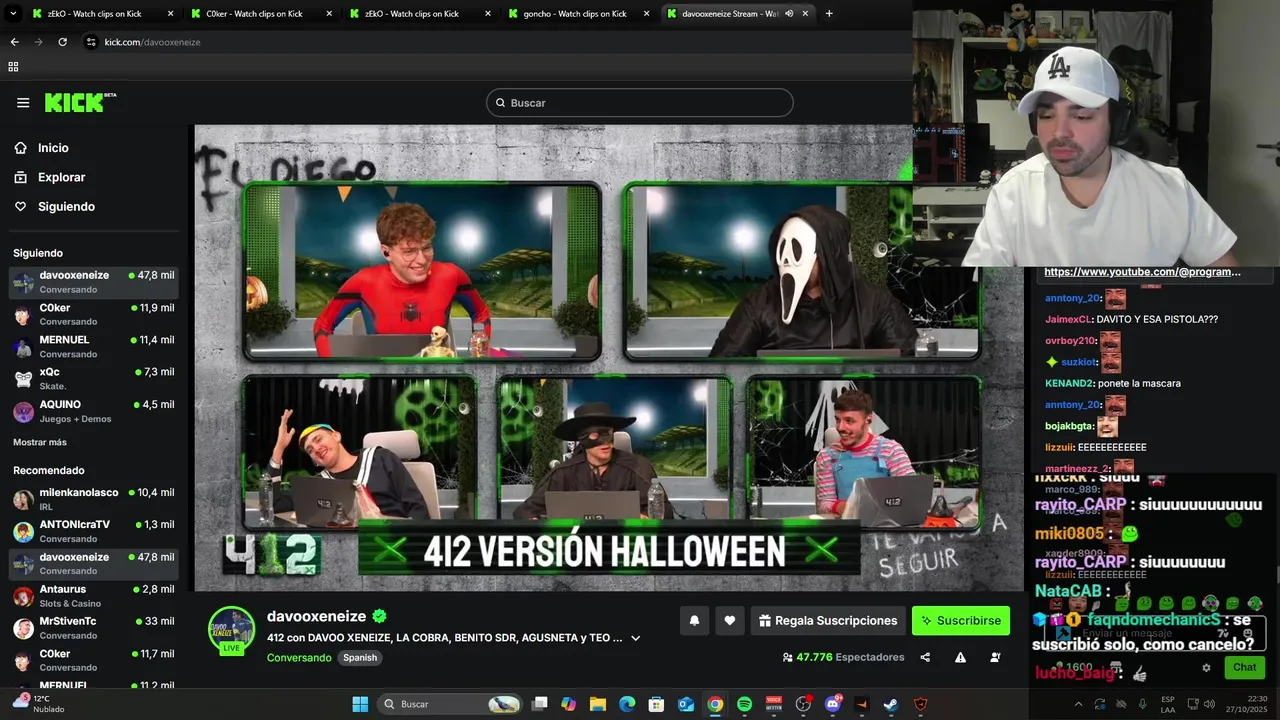Open AQUINO channel in sidebar

tap(94, 411)
